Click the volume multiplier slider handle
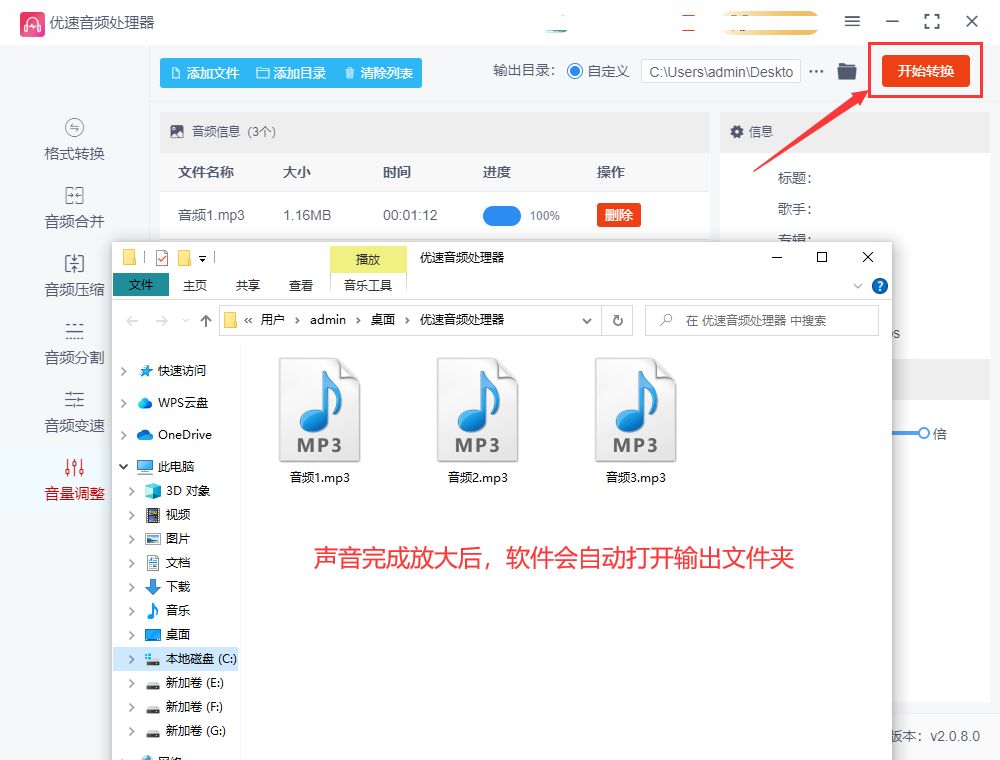 coord(923,434)
